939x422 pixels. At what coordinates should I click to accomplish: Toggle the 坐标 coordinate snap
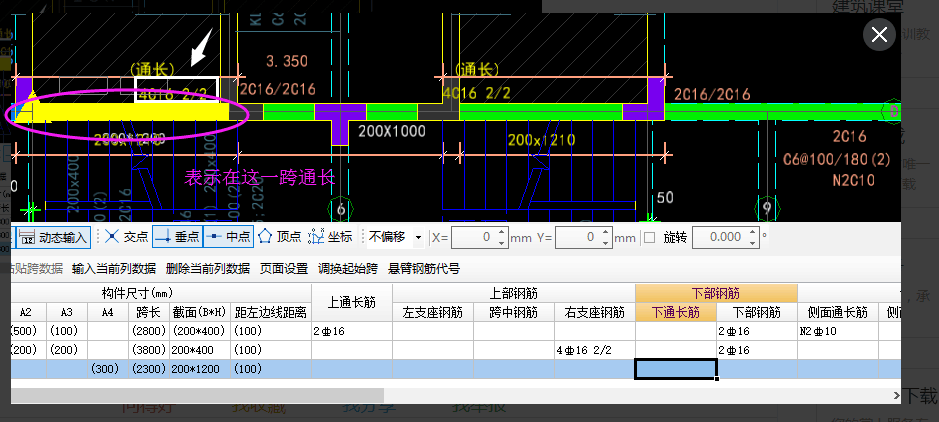(330, 237)
